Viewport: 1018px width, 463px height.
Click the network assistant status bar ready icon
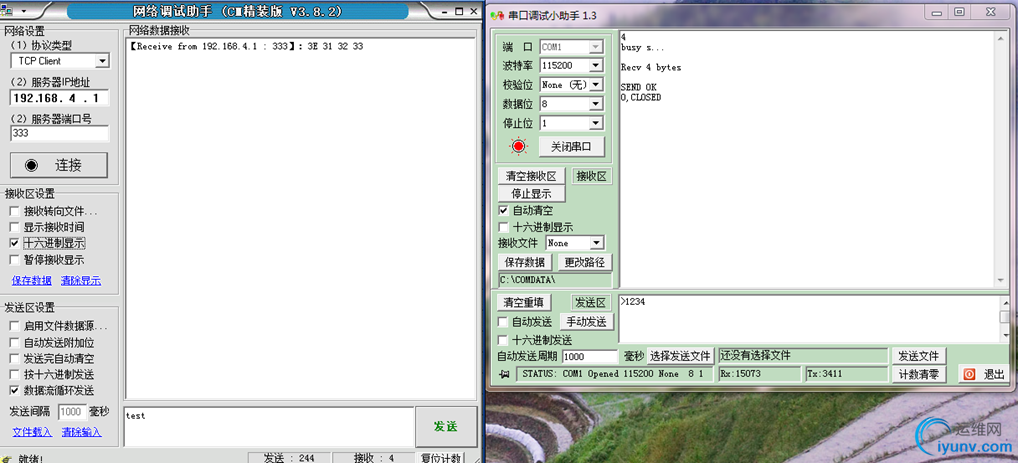(x=8, y=458)
